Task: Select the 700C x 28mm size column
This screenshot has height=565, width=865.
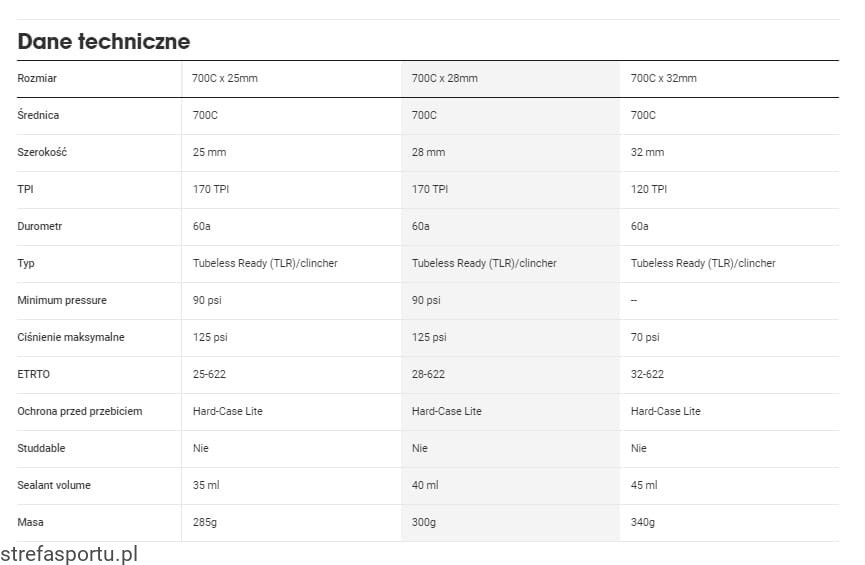Action: 444,78
